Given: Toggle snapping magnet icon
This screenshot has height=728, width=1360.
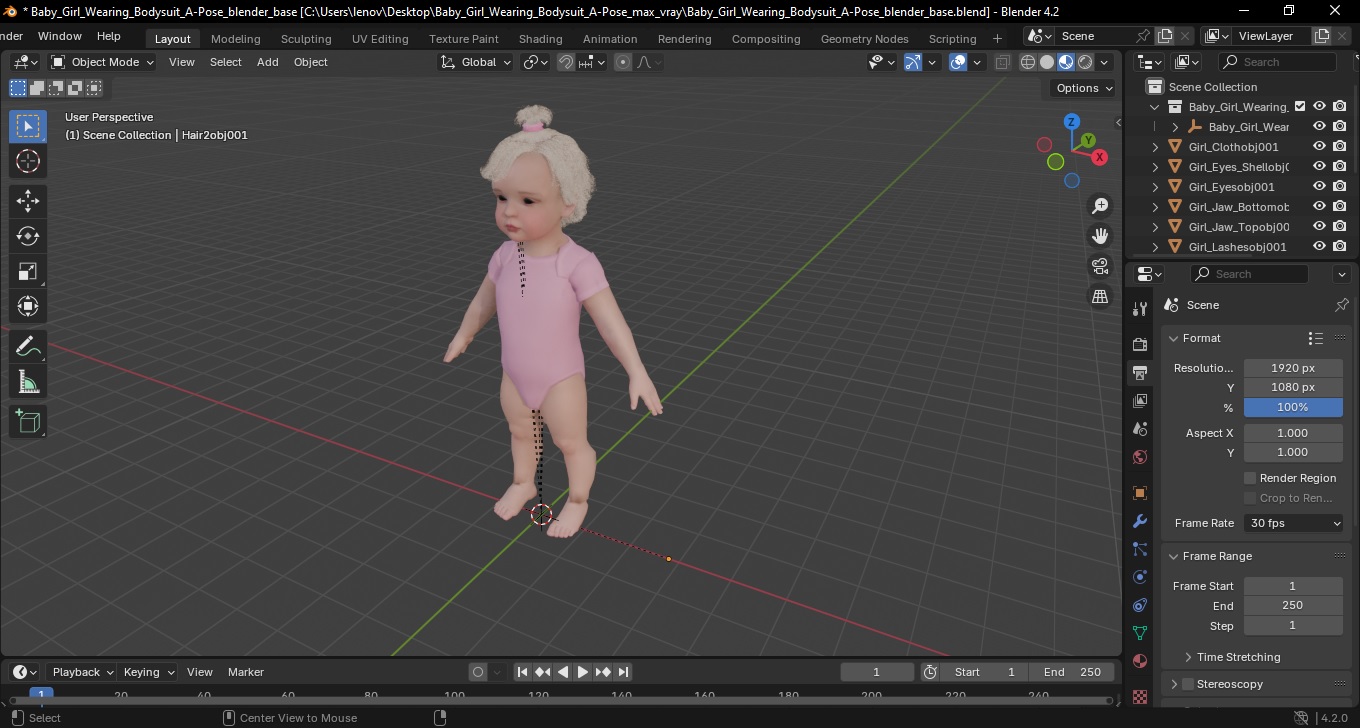Looking at the screenshot, I should [566, 62].
